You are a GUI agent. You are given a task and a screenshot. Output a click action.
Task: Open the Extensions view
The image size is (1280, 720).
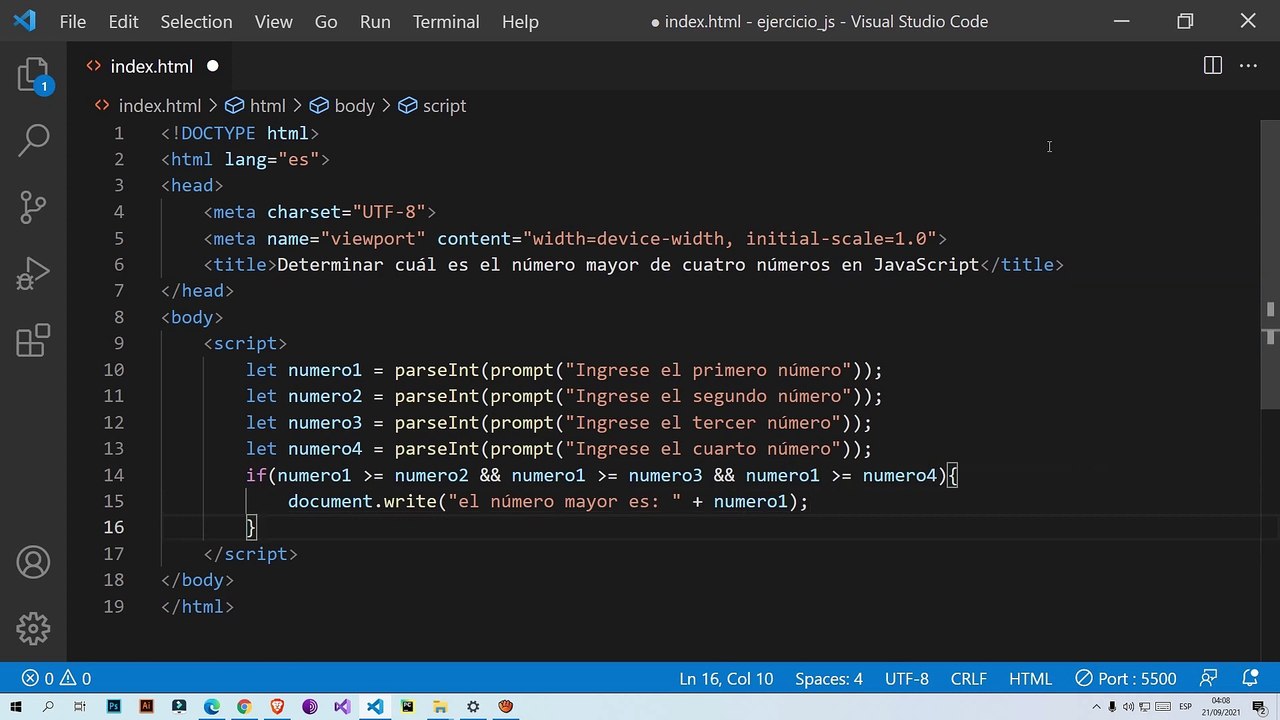[33, 340]
